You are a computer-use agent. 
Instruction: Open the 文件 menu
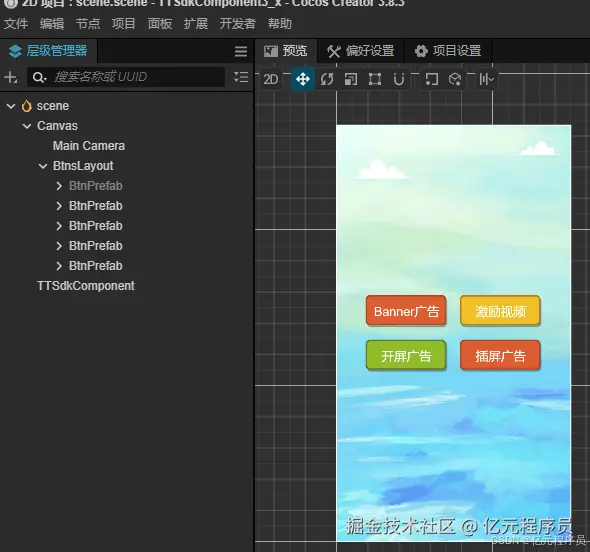(x=16, y=24)
